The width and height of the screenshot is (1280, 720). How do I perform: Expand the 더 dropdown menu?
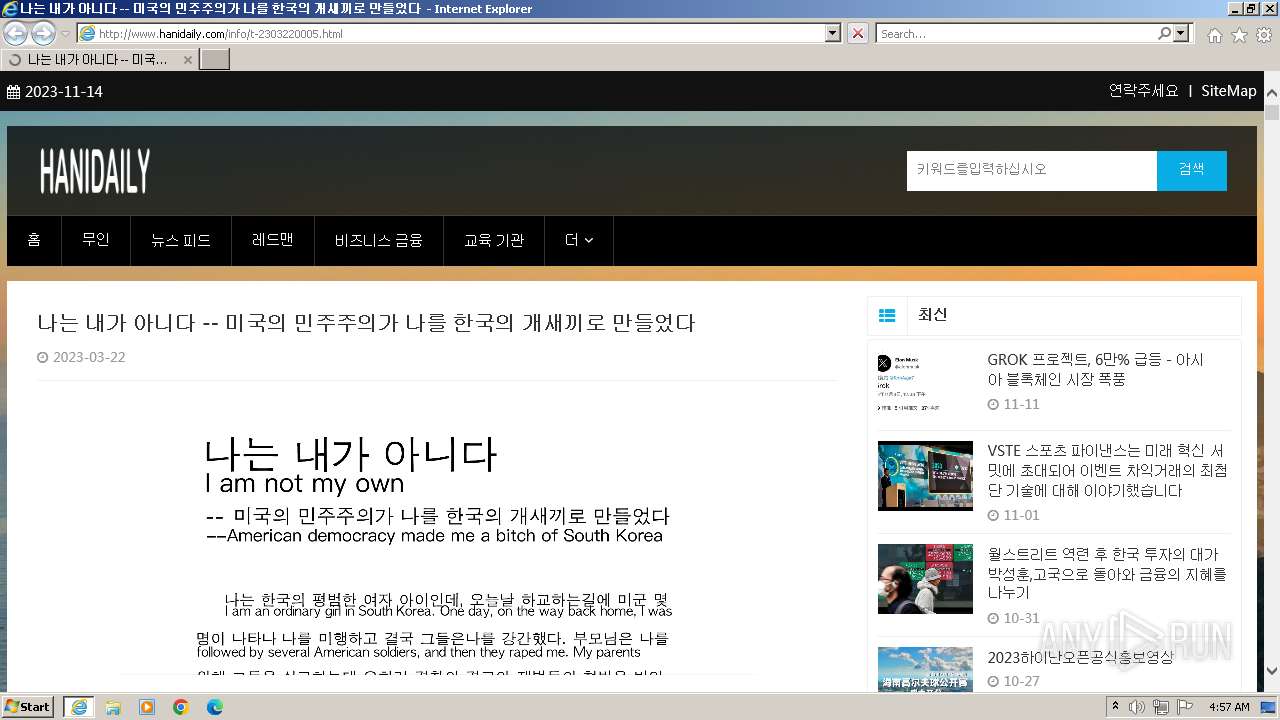click(579, 240)
